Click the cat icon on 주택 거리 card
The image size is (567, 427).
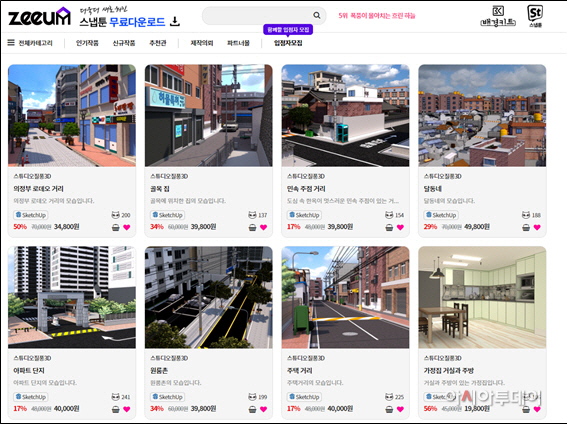[389, 397]
